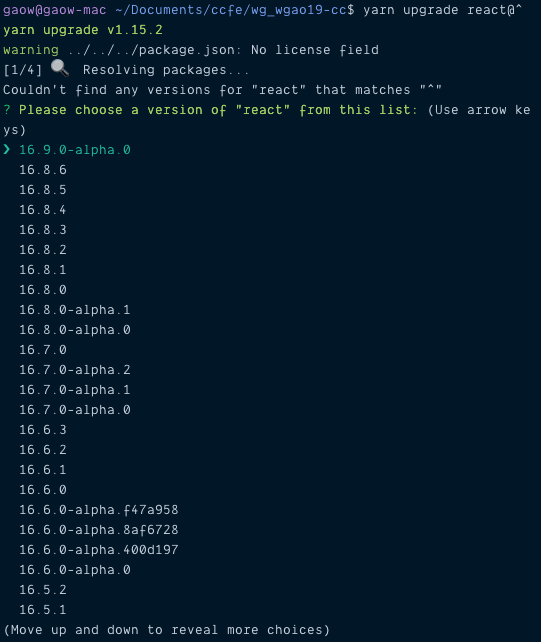Select version 16.6.0-alpha.400d197
Image resolution: width=541 pixels, height=642 pixels.
coord(99,549)
